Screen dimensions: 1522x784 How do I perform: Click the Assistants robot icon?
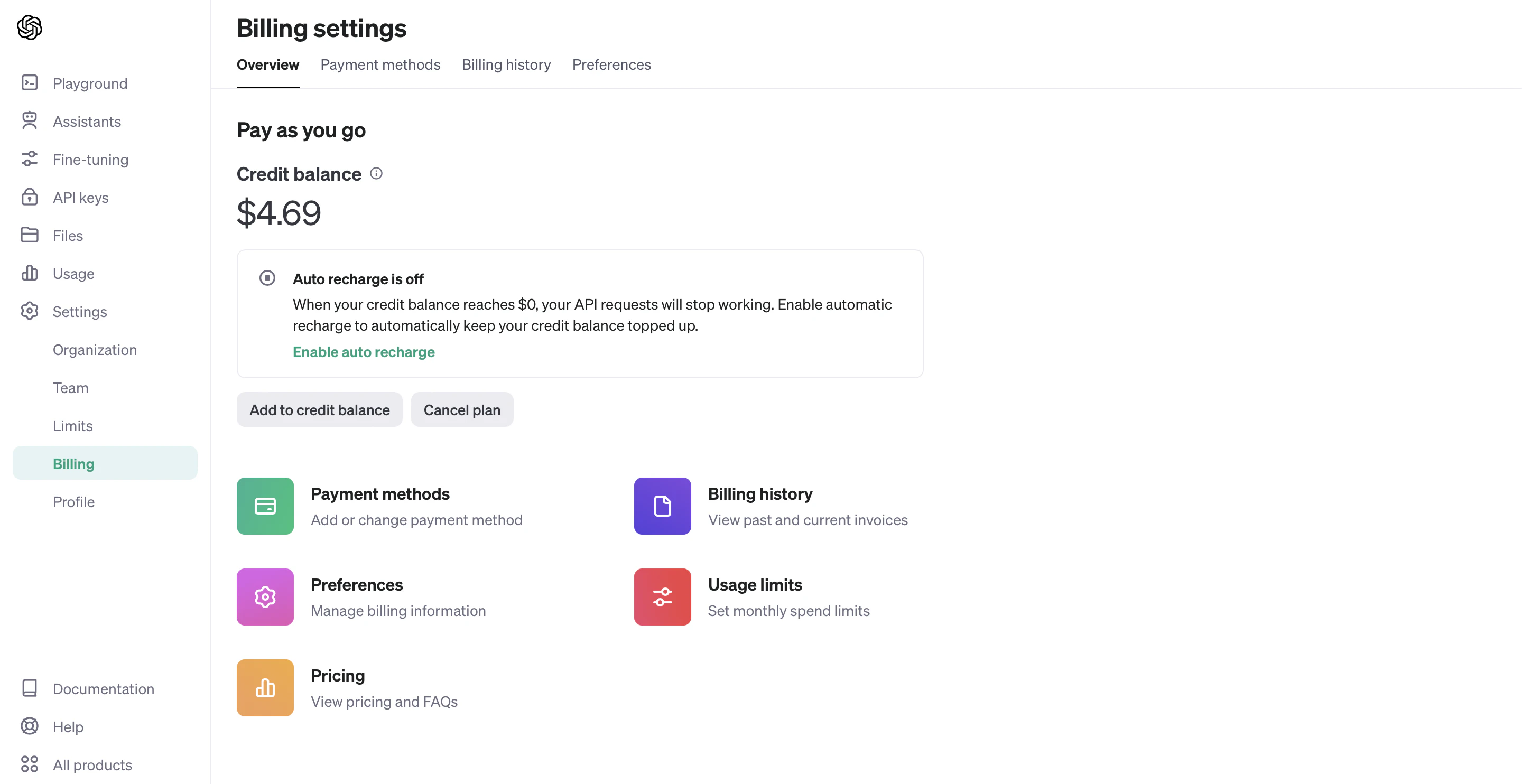click(x=30, y=120)
